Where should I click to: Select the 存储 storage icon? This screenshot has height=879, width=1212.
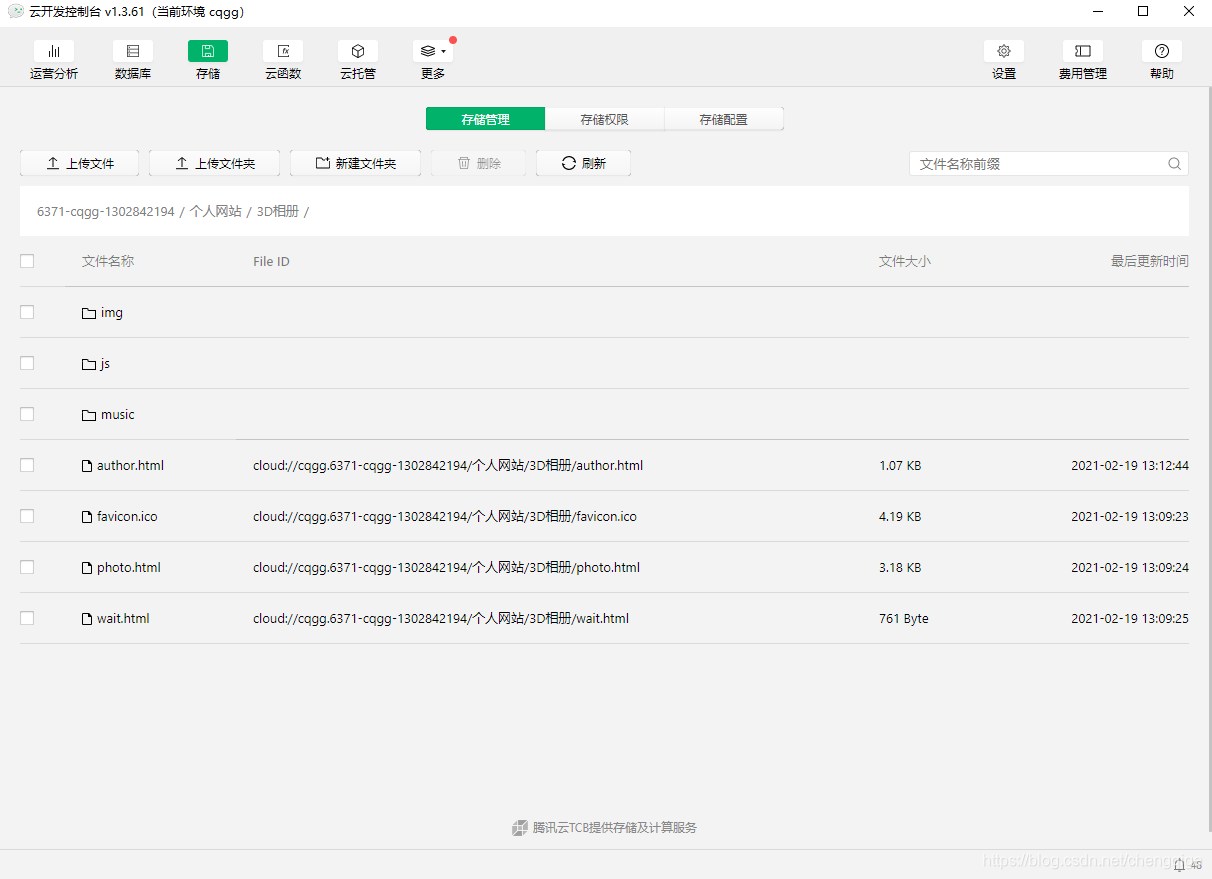coord(208,51)
